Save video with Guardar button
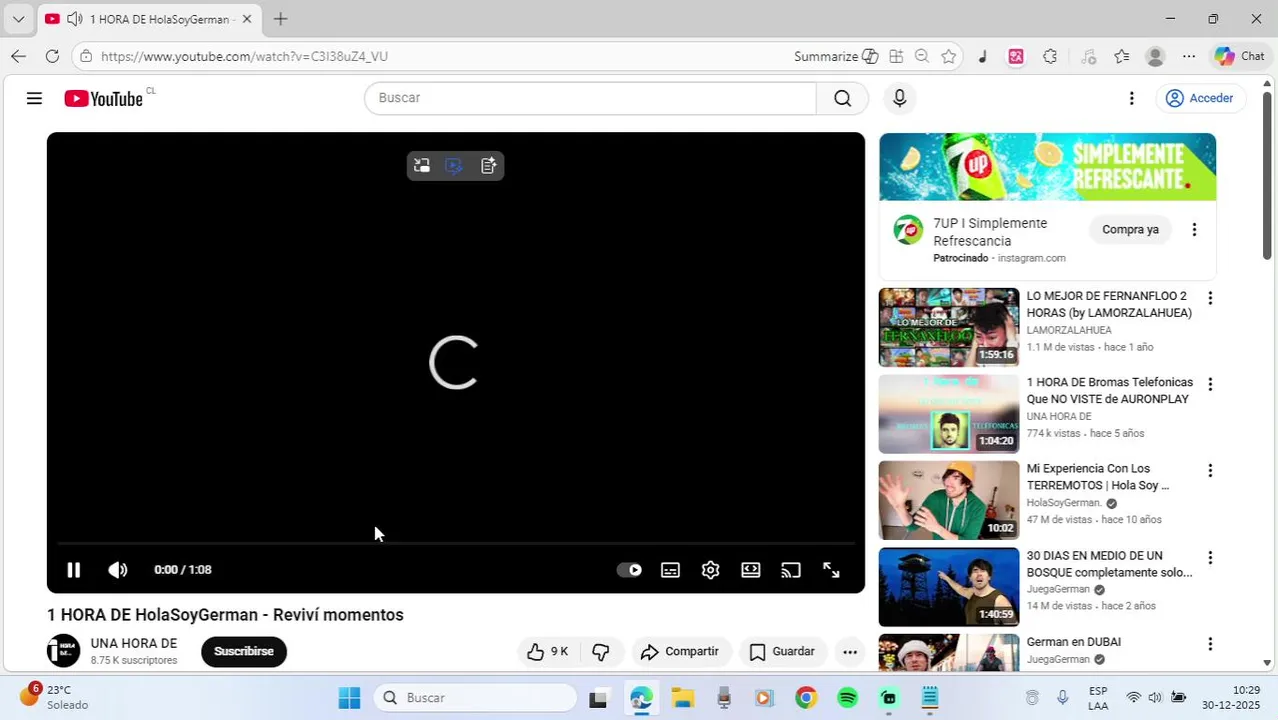Image resolution: width=1278 pixels, height=720 pixels. (x=782, y=651)
